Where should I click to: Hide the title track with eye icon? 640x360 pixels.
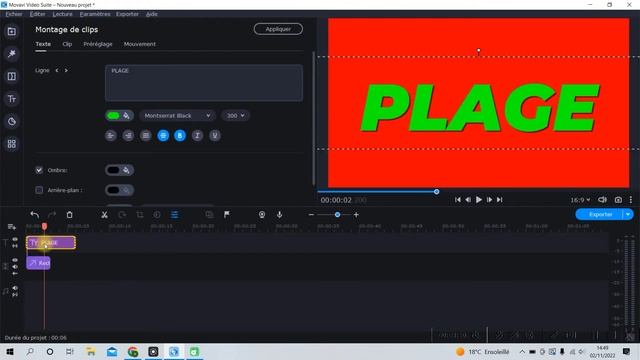click(15, 239)
